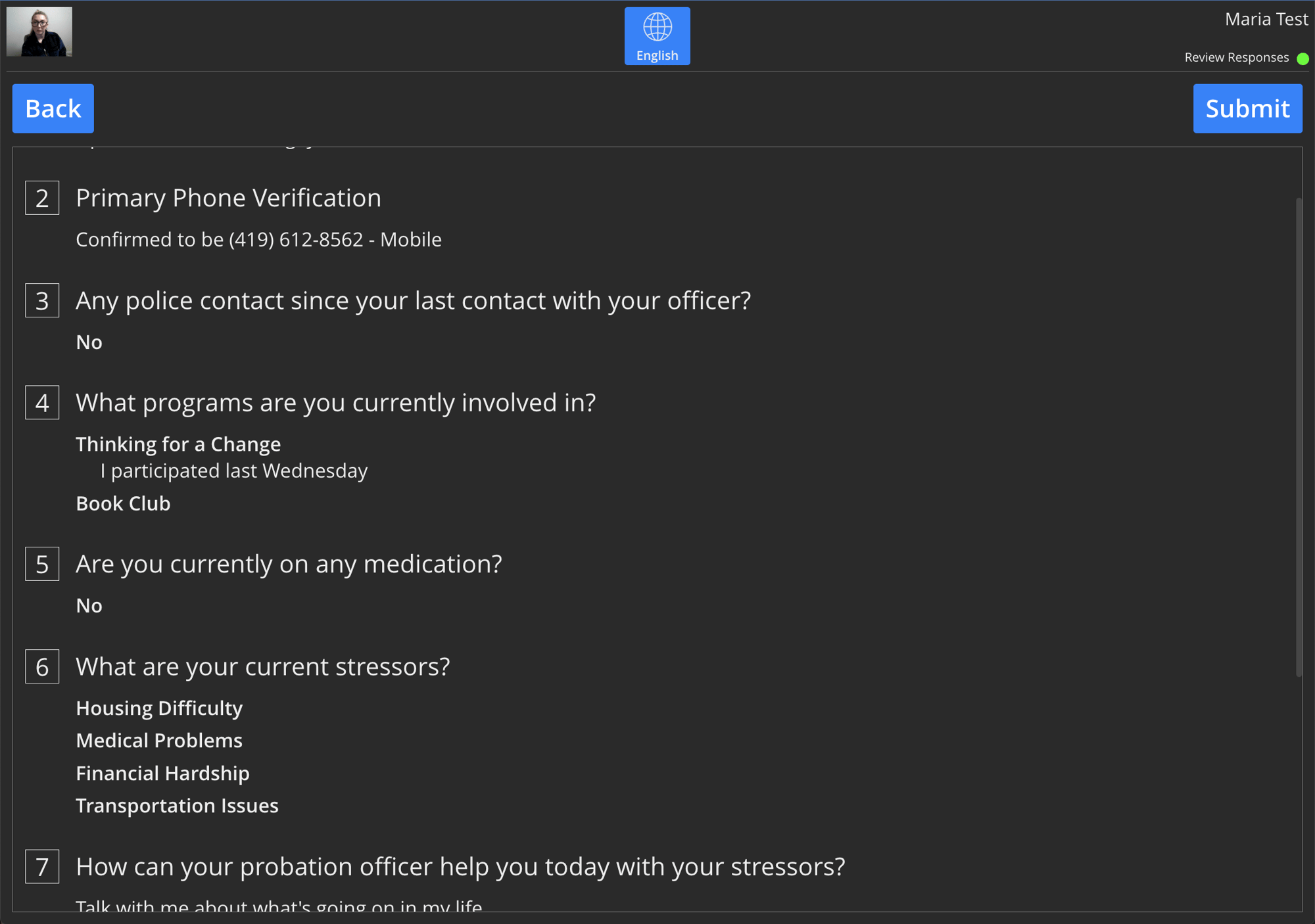Select question number 5 box
The image size is (1315, 924).
(x=42, y=564)
